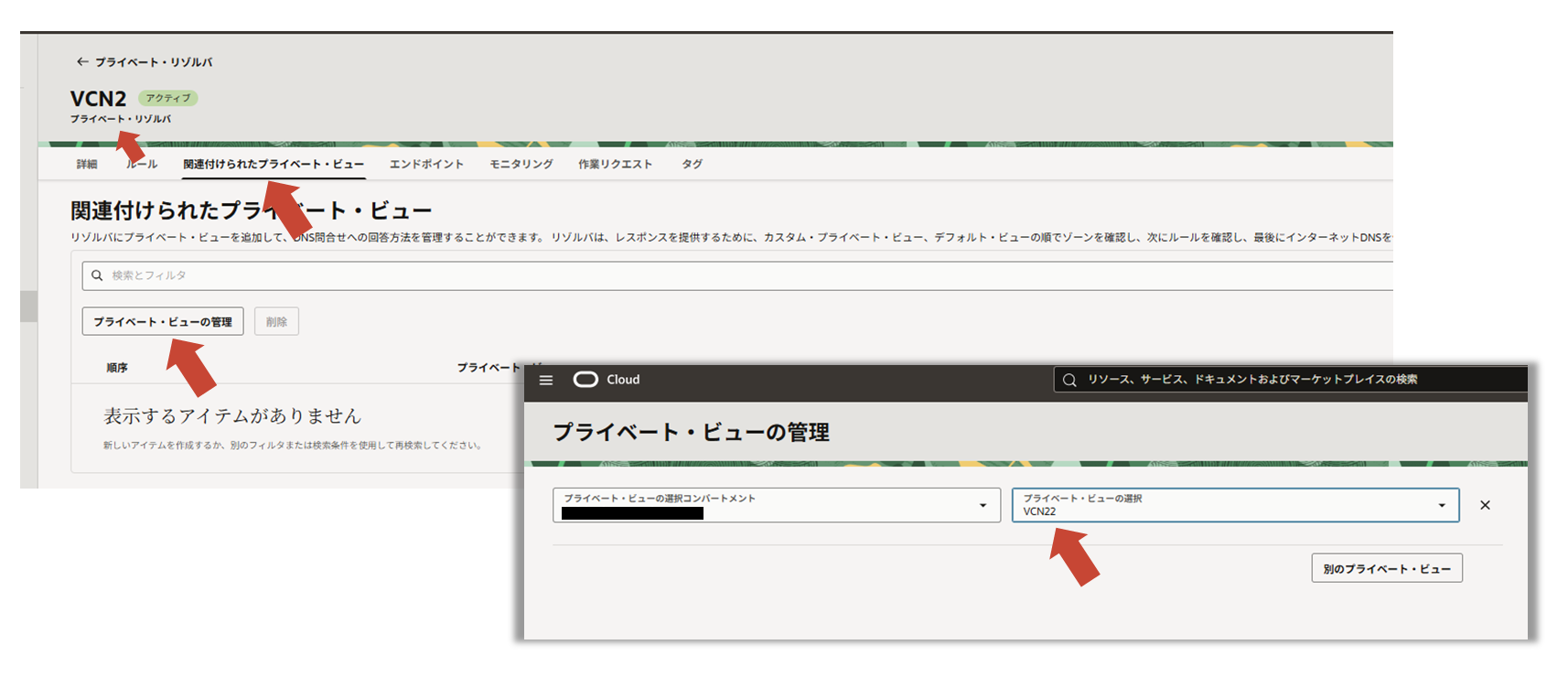This screenshot has width=1568, height=688.
Task: Click プライベート・ビューの管理 button
Action: 163,322
